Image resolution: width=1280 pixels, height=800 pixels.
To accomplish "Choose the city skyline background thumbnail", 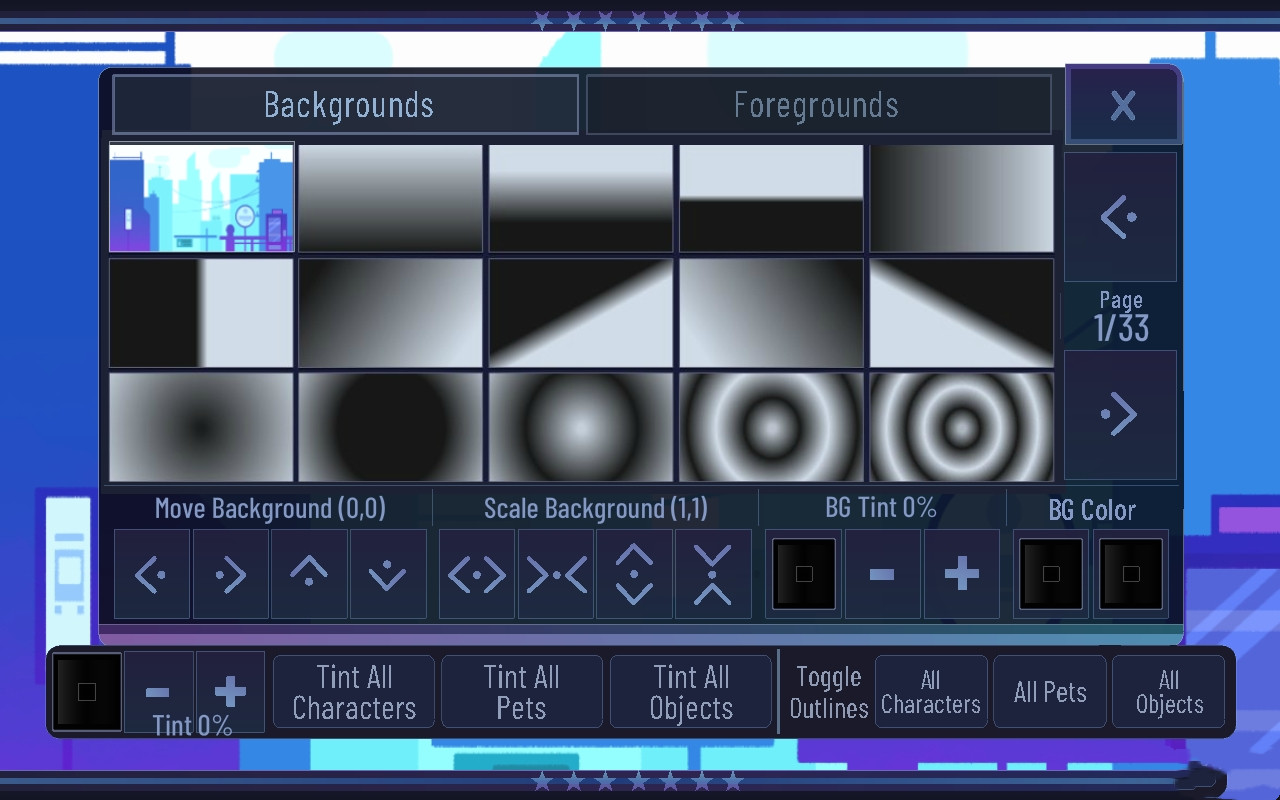I will (201, 197).
